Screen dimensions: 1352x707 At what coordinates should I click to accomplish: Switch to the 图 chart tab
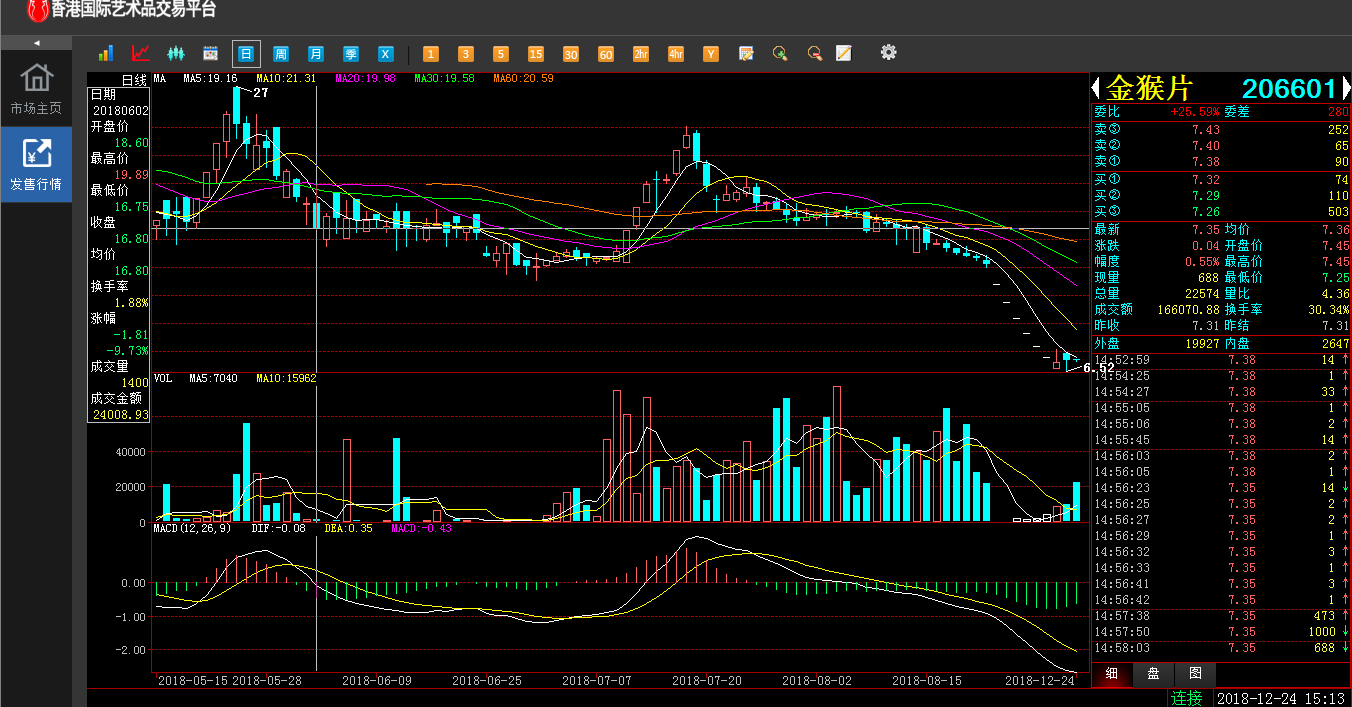pyautogui.click(x=1195, y=674)
